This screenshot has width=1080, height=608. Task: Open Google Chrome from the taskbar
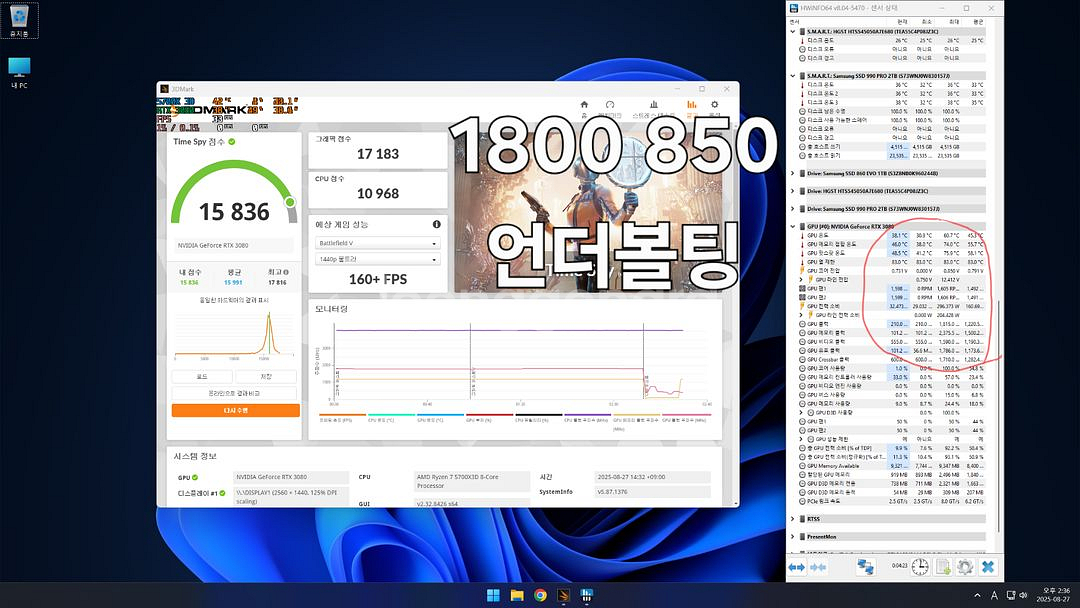(x=540, y=595)
